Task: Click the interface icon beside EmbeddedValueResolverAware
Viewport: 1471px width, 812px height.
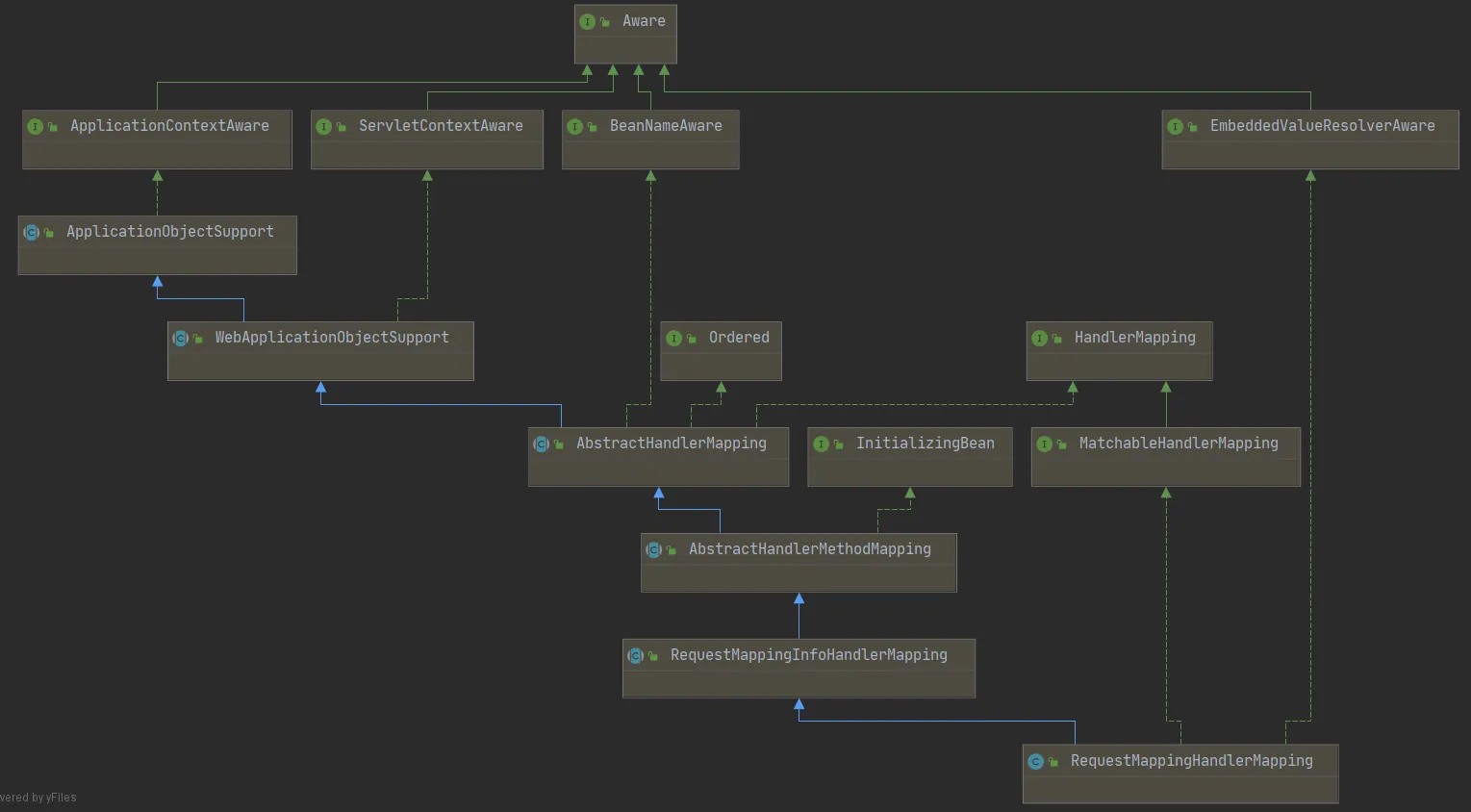Action: coord(1175,126)
